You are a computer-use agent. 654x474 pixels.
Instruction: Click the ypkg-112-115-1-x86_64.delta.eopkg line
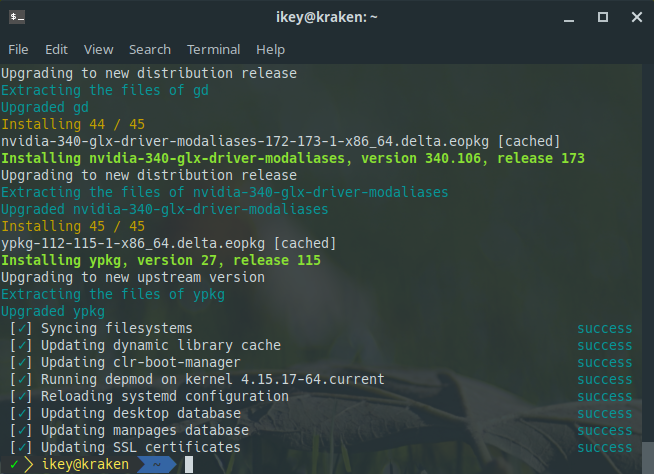169,243
